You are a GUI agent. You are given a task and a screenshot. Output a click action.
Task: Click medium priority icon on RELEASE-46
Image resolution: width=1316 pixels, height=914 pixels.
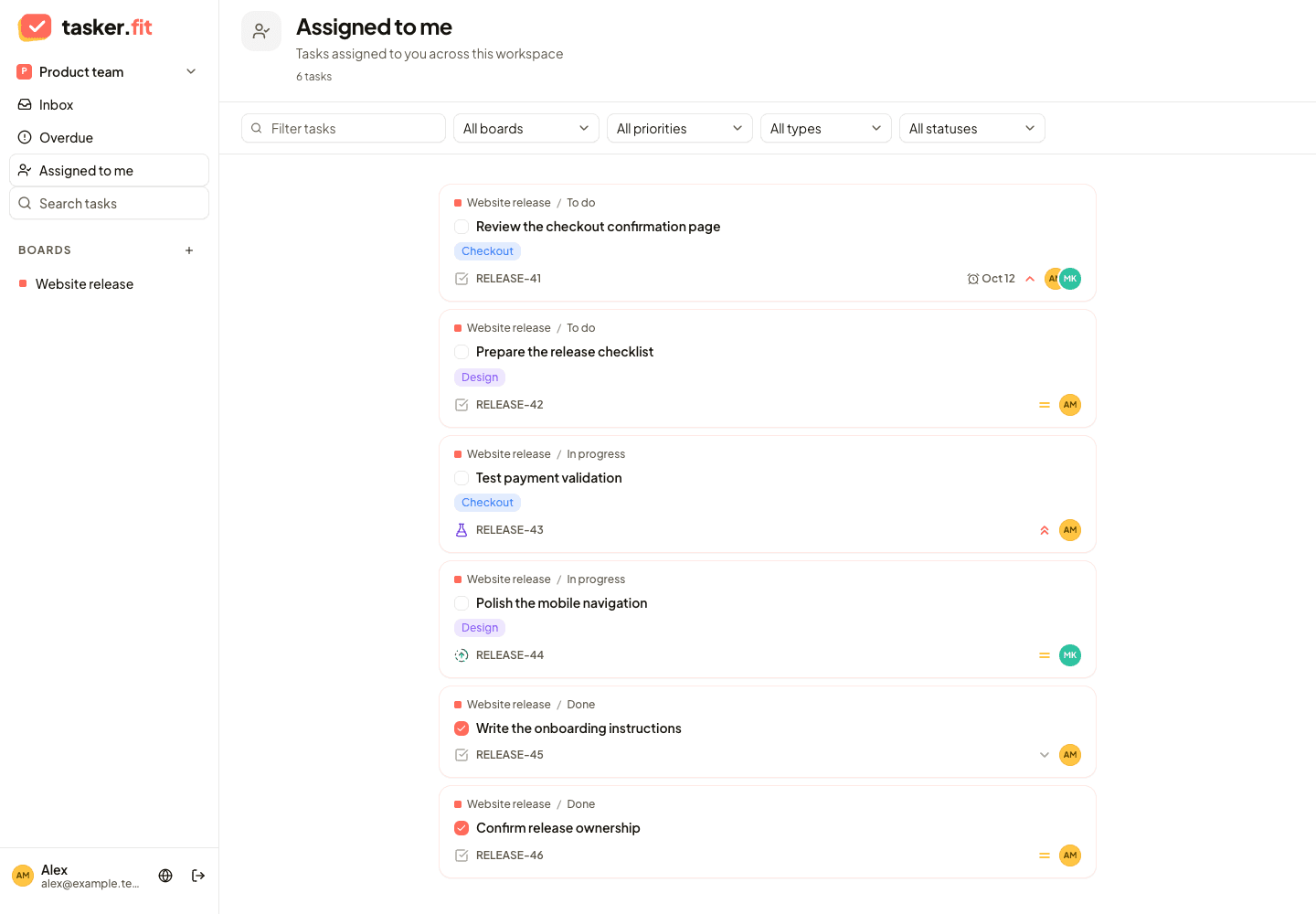1045,856
